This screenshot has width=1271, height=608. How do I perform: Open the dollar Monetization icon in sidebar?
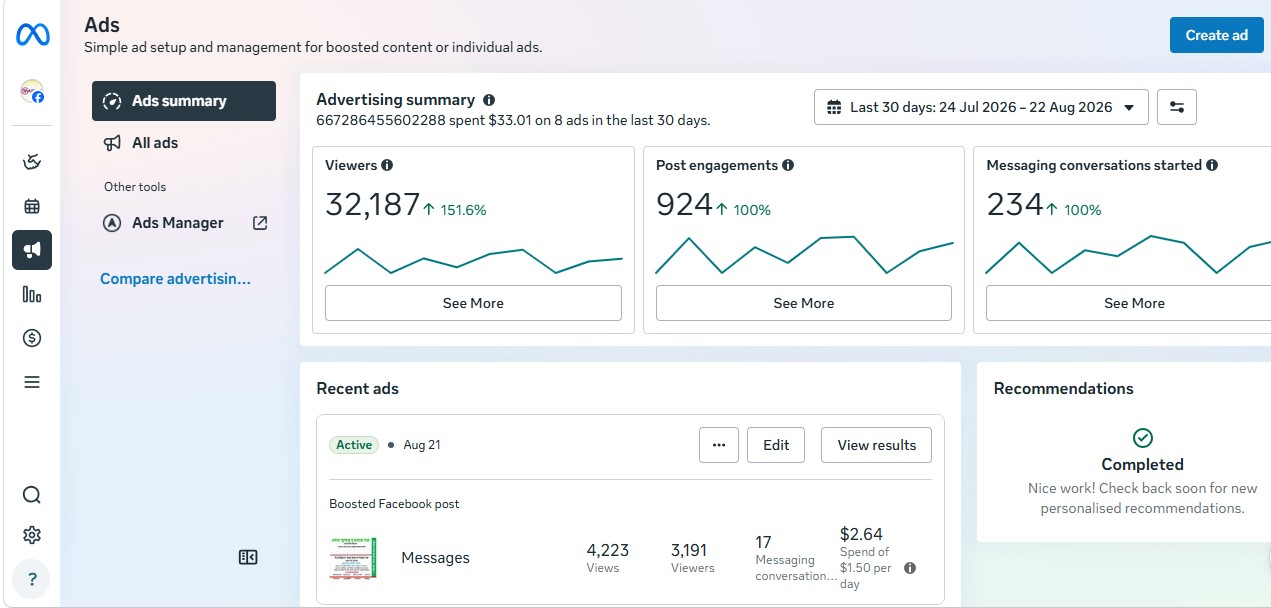[32, 338]
